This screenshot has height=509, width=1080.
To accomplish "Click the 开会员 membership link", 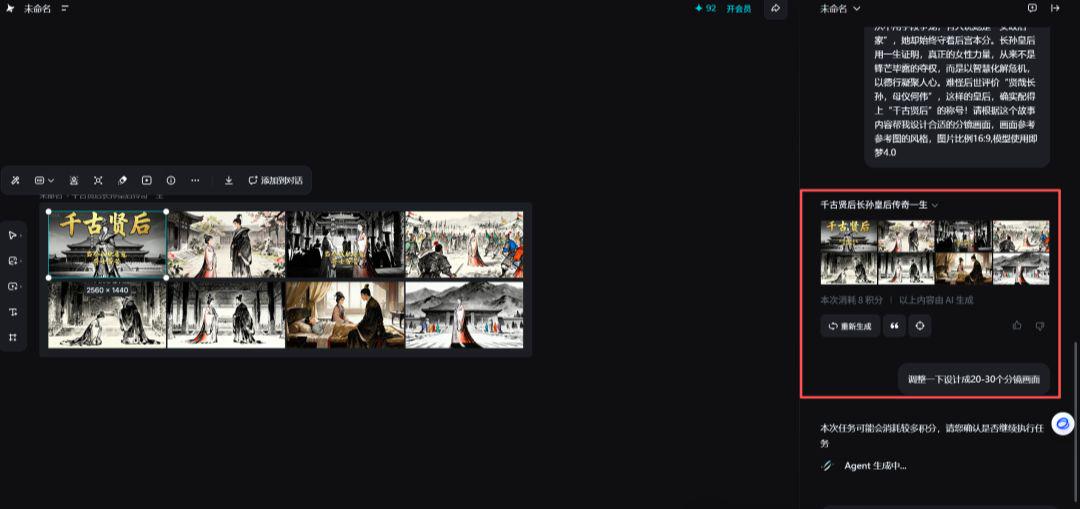I will [x=738, y=9].
